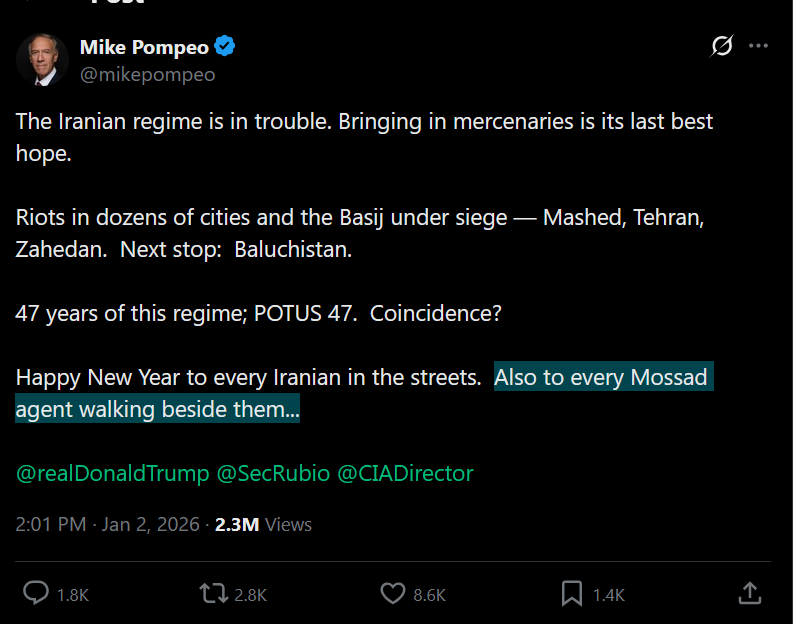Click the 2.3M Views count

[x=263, y=525]
